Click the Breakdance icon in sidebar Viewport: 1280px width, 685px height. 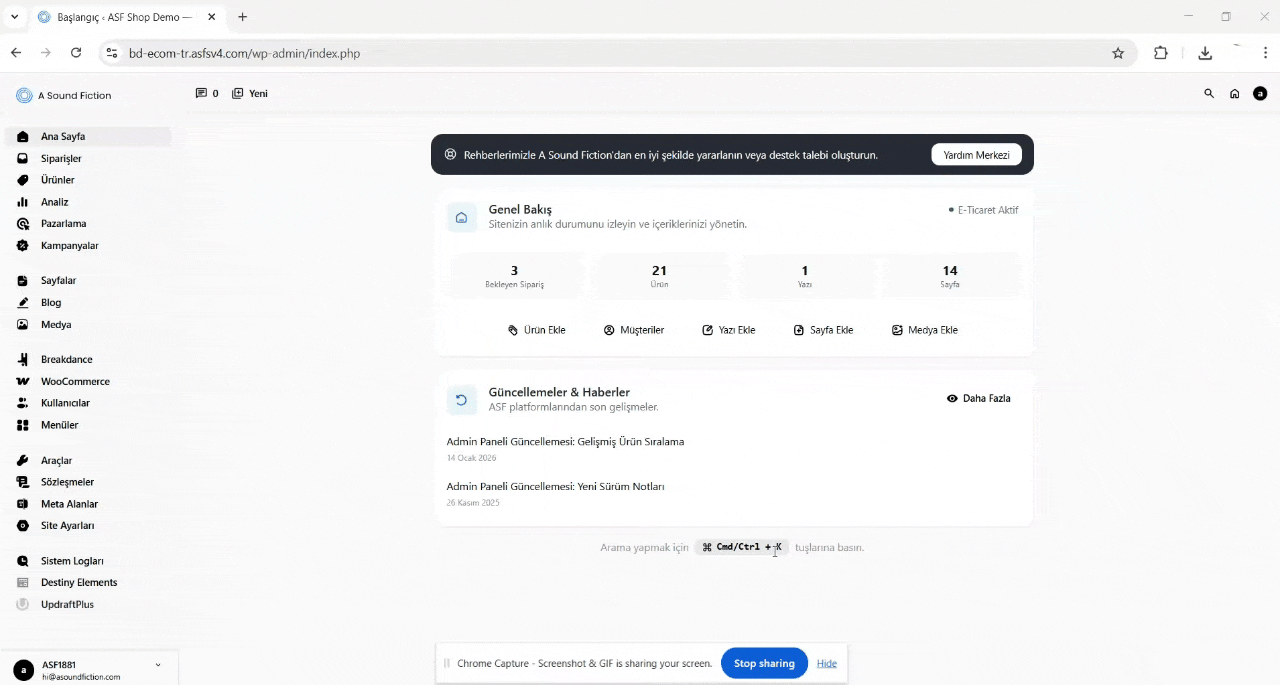22,359
